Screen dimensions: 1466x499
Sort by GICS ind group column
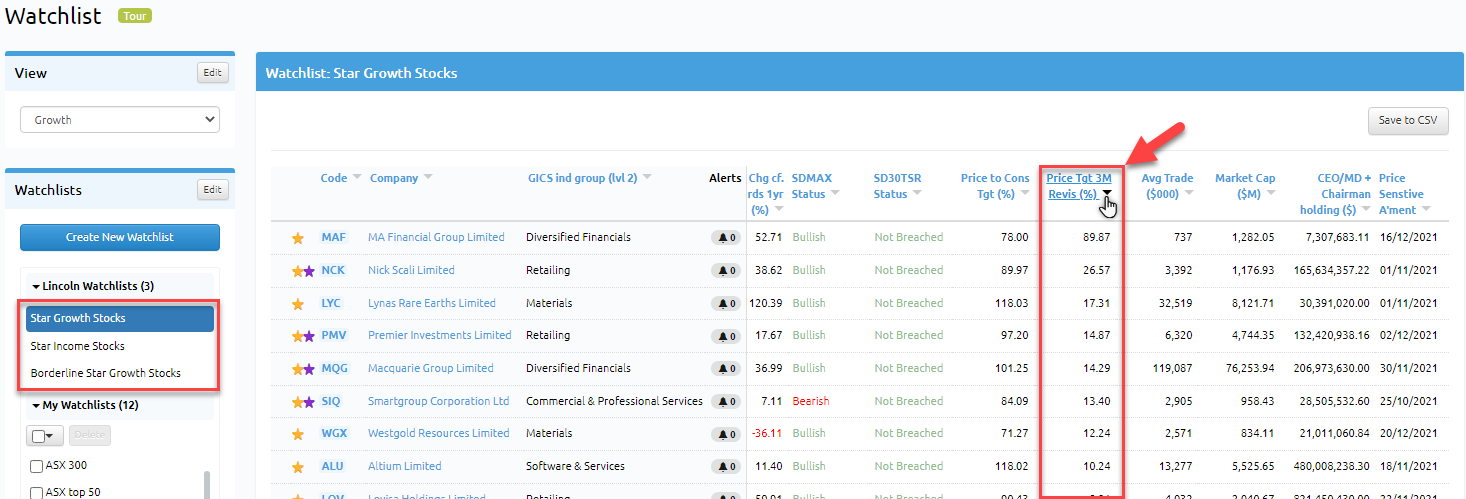[590, 178]
